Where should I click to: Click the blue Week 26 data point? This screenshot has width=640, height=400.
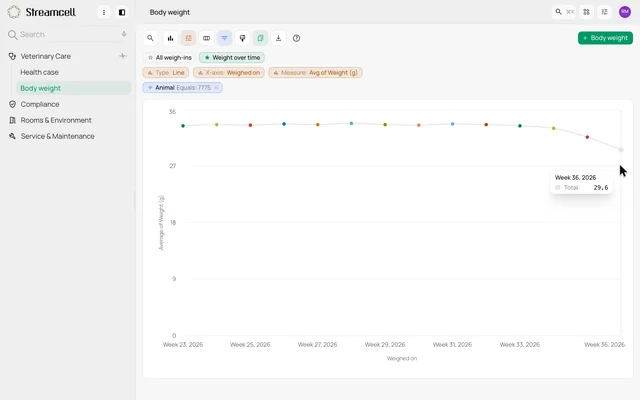click(x=284, y=124)
